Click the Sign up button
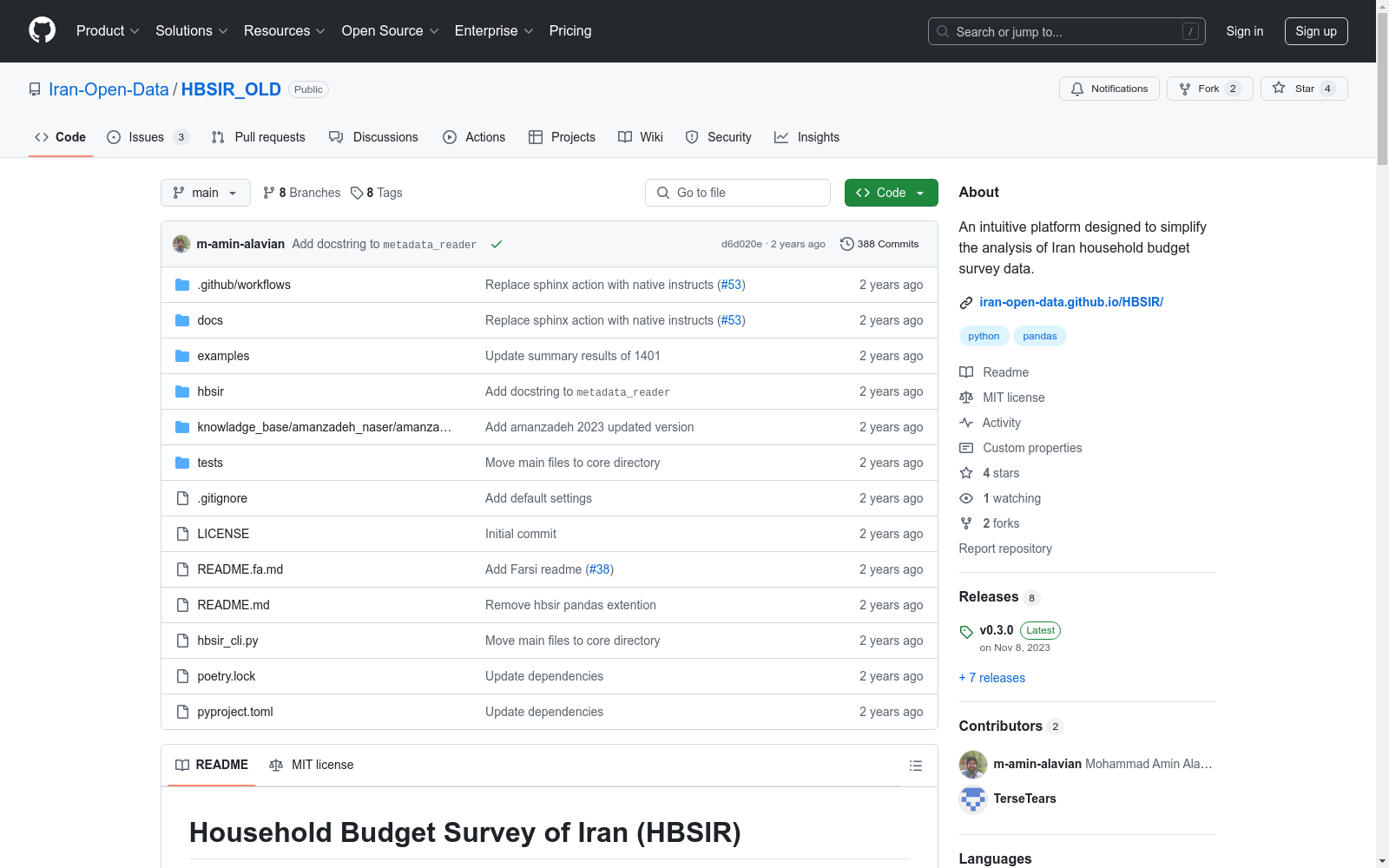Screen dimensions: 1389x868 [1316, 31]
